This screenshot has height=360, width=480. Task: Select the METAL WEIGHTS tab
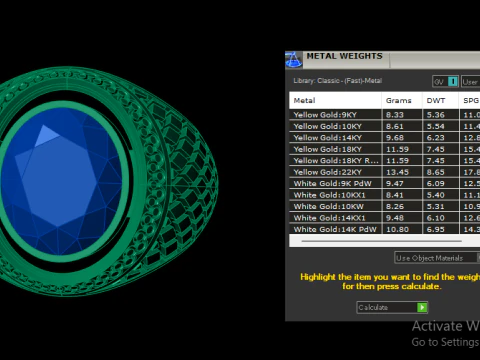[x=345, y=56]
